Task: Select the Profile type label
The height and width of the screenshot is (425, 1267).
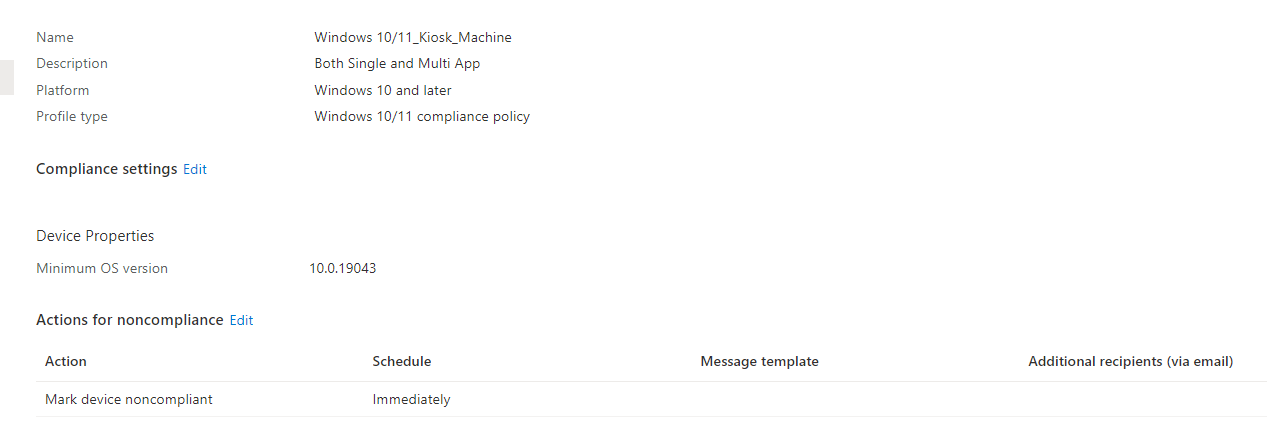Action: (72, 116)
